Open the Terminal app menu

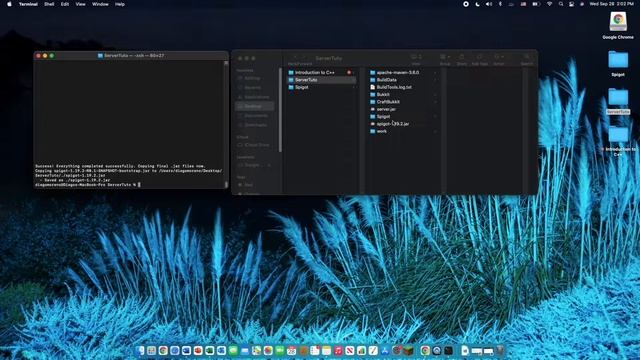(x=28, y=4)
